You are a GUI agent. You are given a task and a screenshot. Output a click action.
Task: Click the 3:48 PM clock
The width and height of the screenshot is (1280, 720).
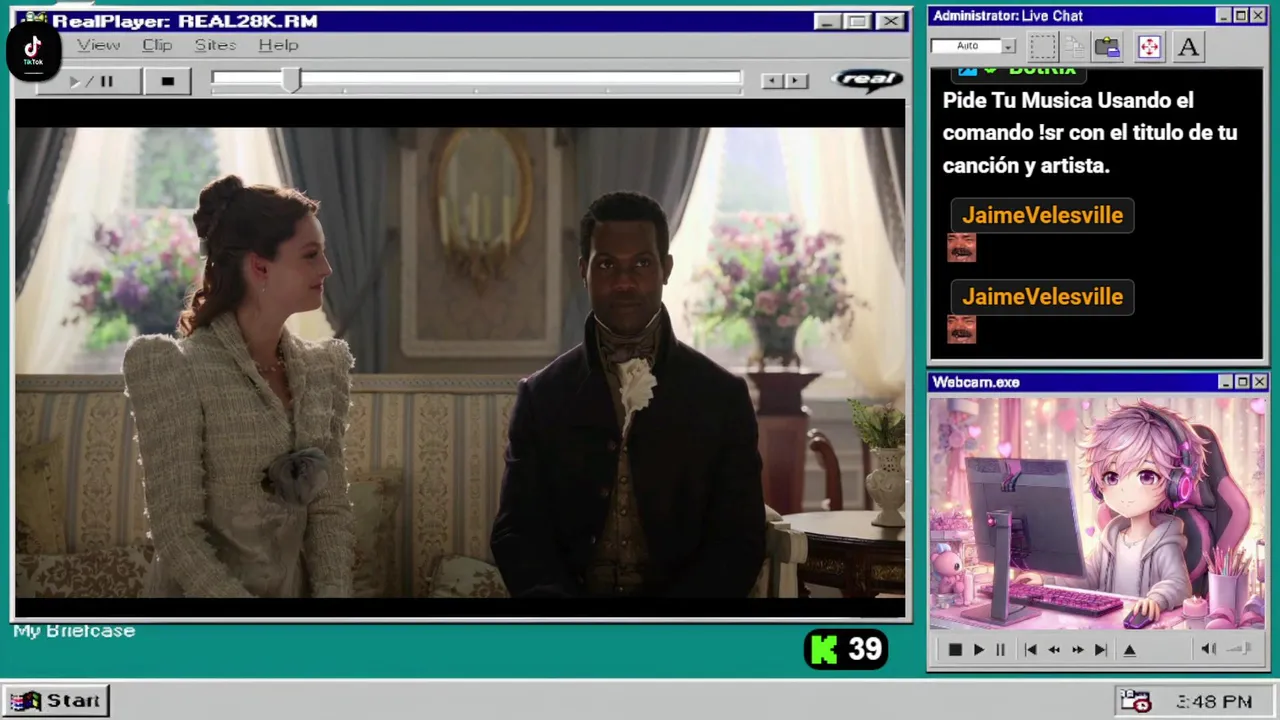[x=1214, y=702]
